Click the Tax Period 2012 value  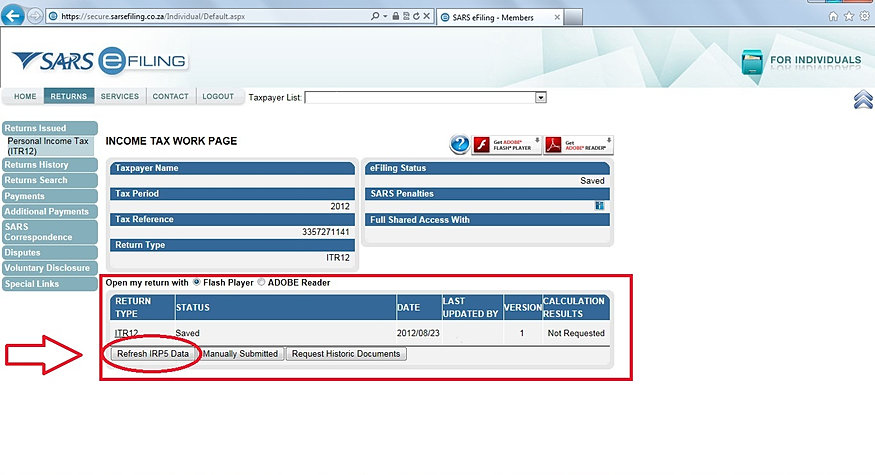(340, 207)
